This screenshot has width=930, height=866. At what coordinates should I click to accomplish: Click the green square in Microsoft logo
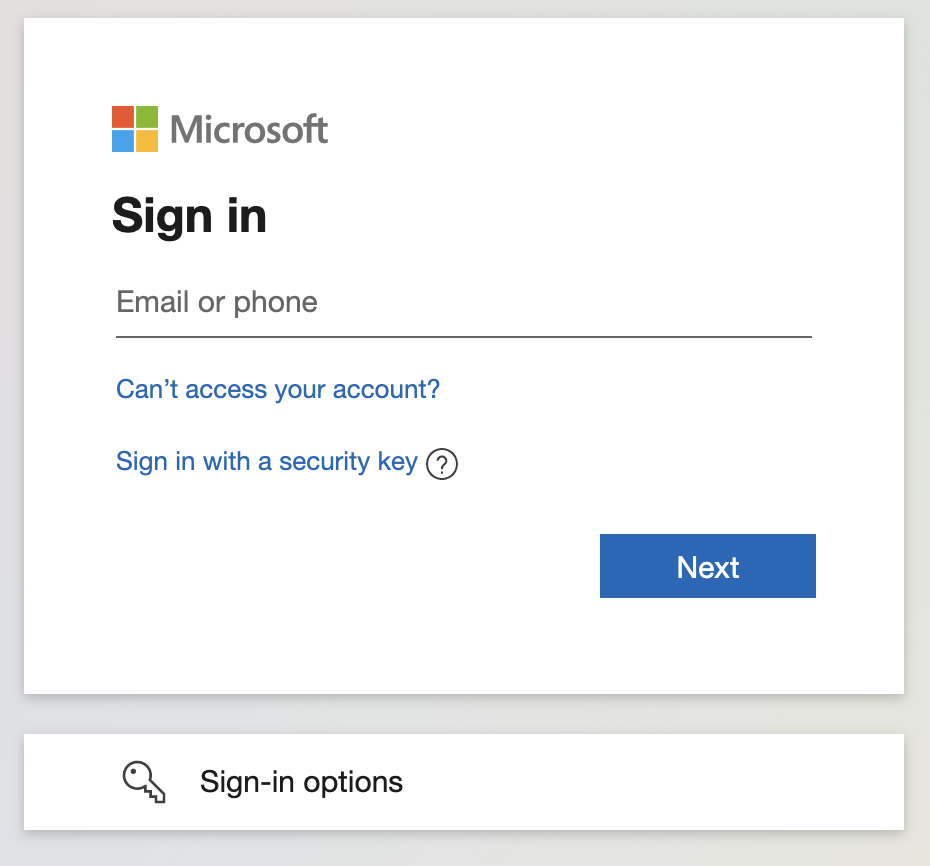(x=147, y=117)
